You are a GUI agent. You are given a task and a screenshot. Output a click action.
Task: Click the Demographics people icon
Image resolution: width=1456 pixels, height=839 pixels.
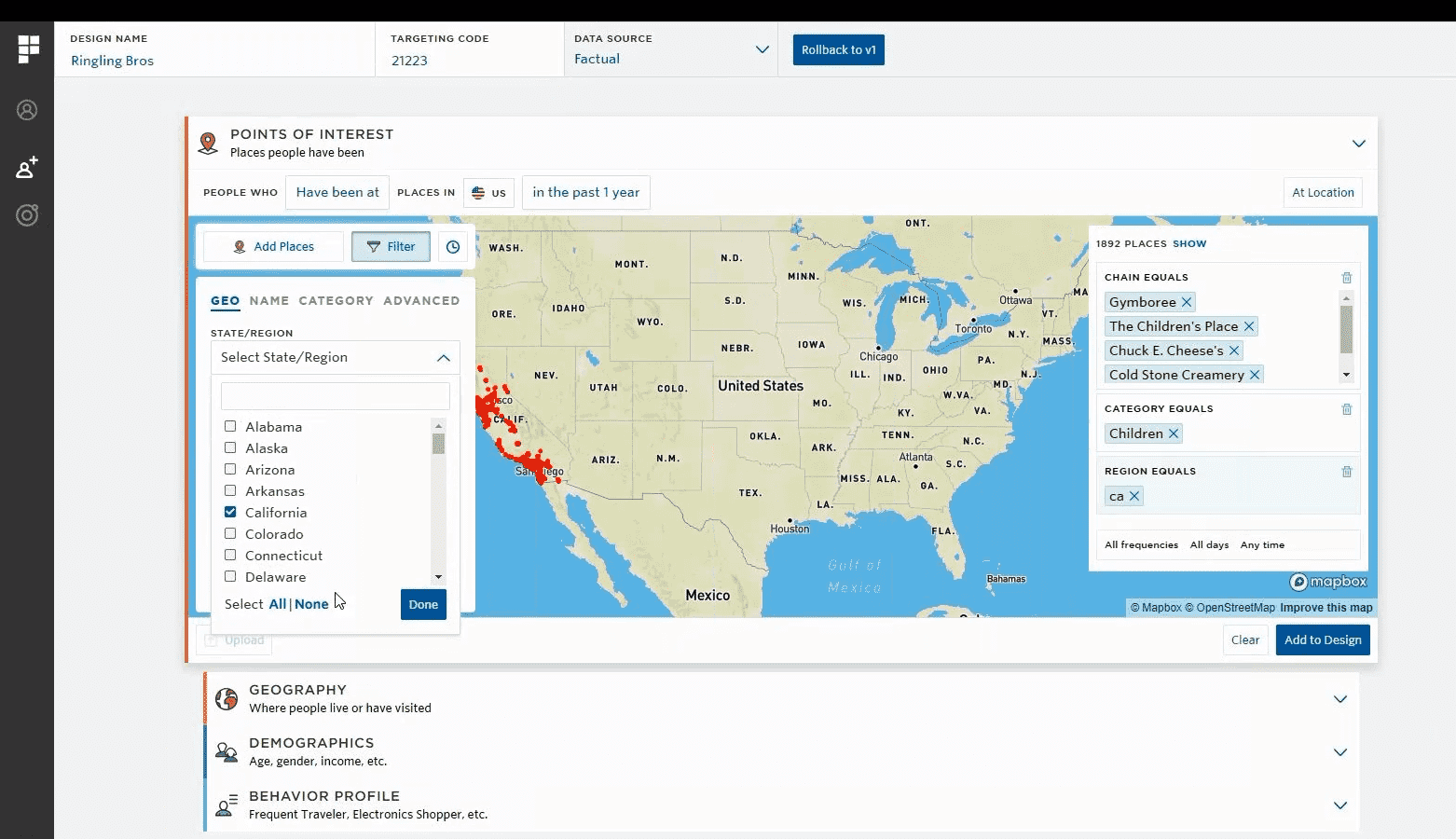227,752
